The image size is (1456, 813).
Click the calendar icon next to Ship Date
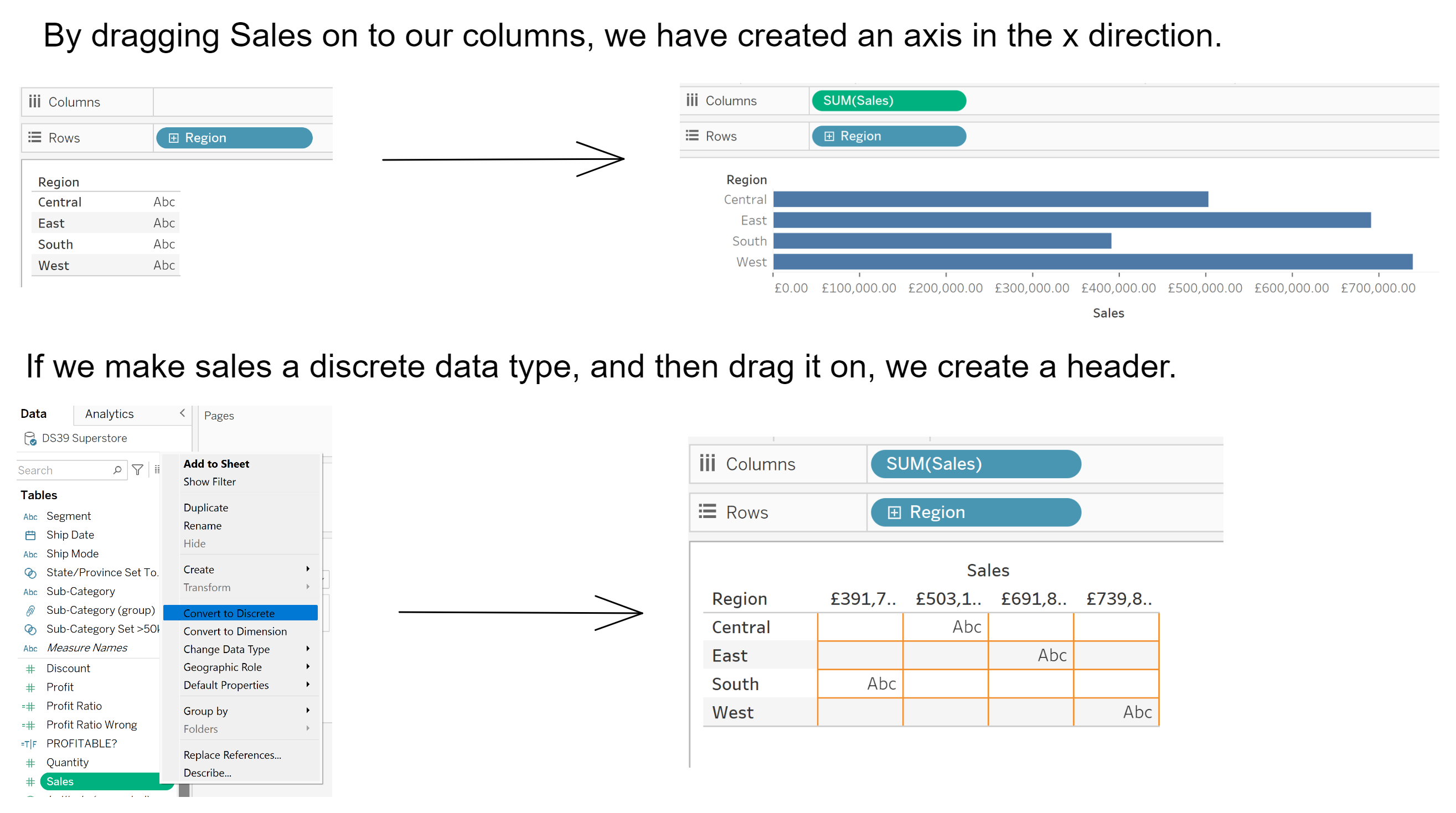[x=30, y=535]
